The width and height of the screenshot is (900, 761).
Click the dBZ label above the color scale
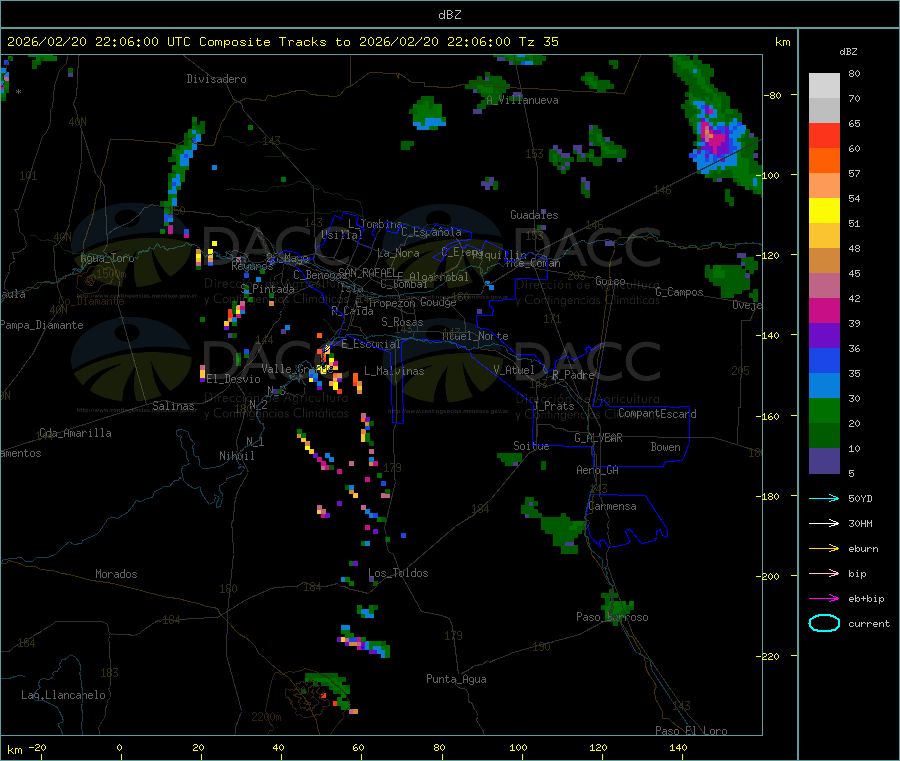(848, 52)
